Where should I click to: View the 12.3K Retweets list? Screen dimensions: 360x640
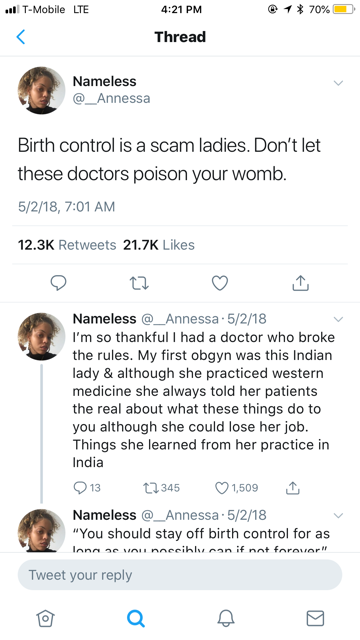pyautogui.click(x=67, y=245)
